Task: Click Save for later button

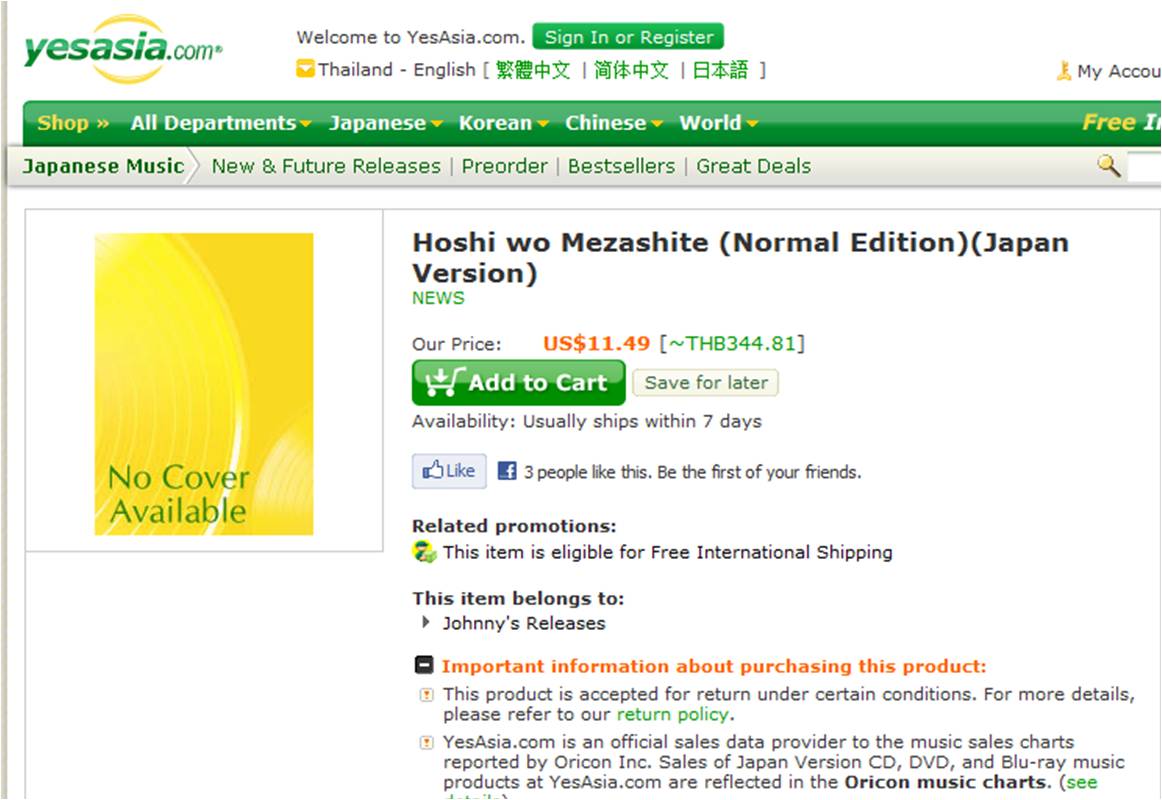Action: point(706,382)
